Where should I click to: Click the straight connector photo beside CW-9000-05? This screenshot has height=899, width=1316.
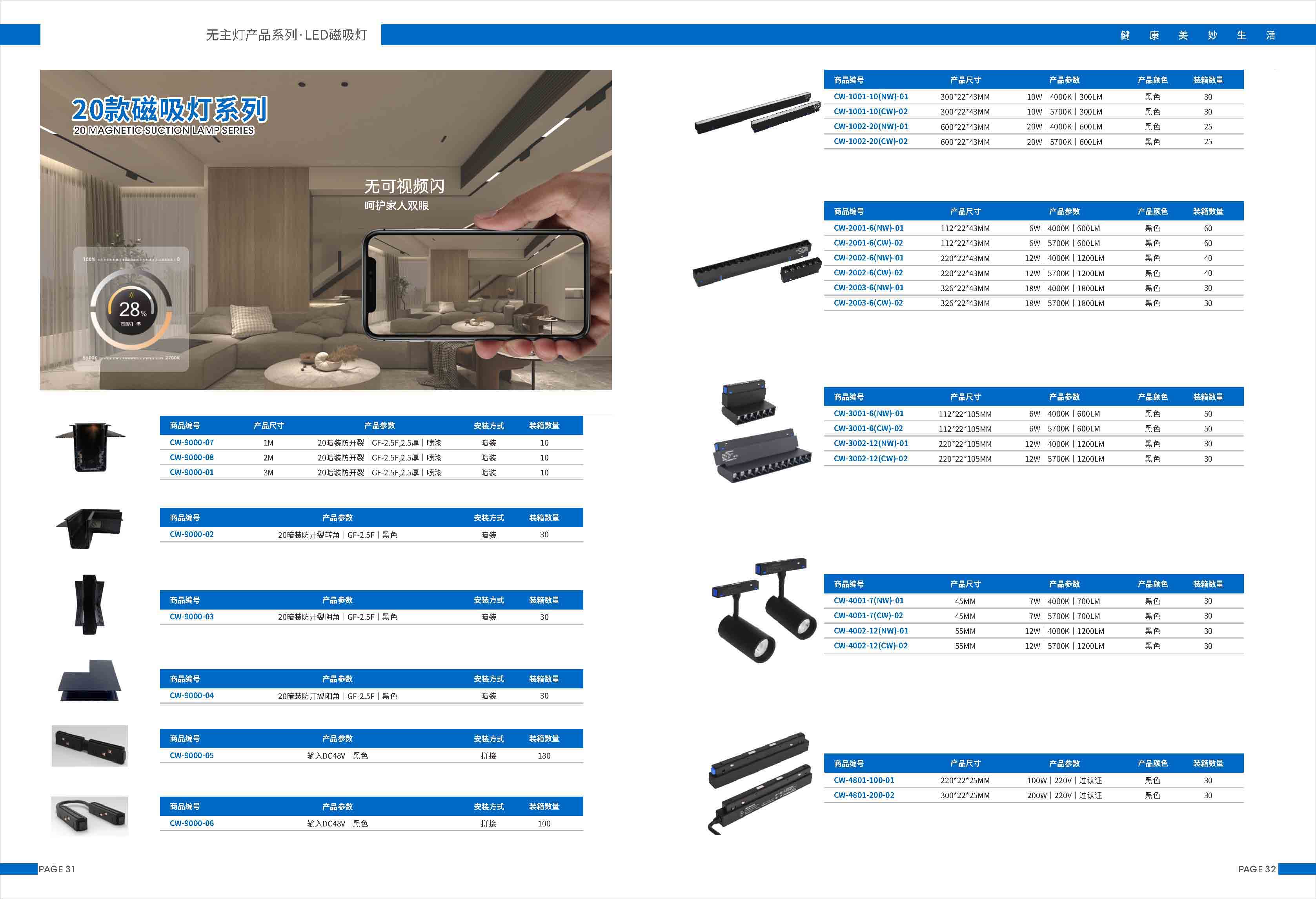pos(89,746)
